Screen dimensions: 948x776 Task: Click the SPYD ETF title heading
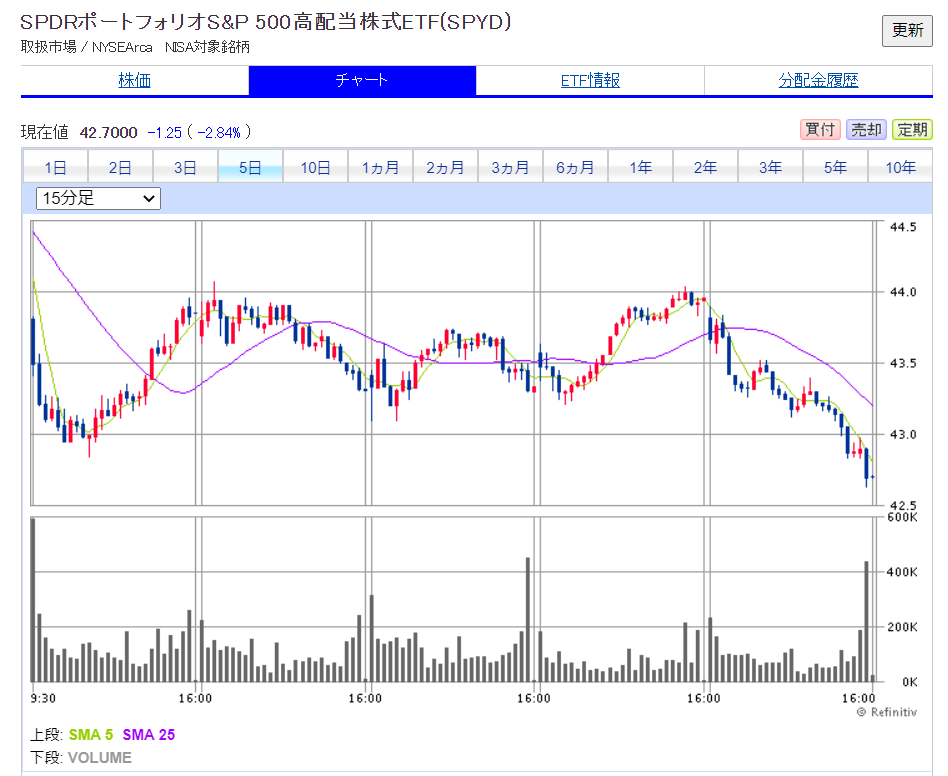tap(266, 22)
